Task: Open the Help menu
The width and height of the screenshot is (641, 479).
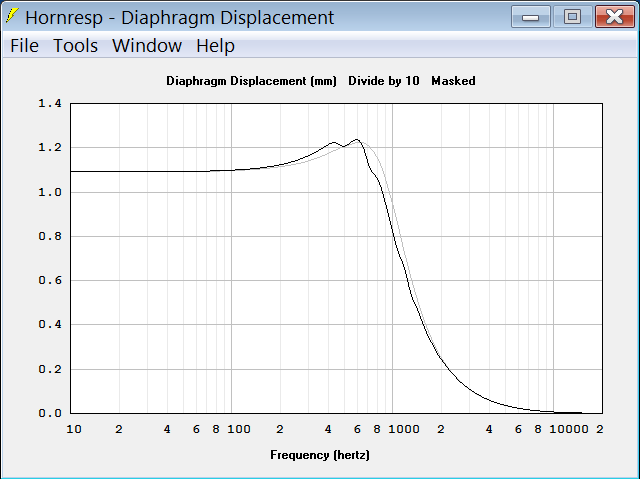Action: [215, 45]
